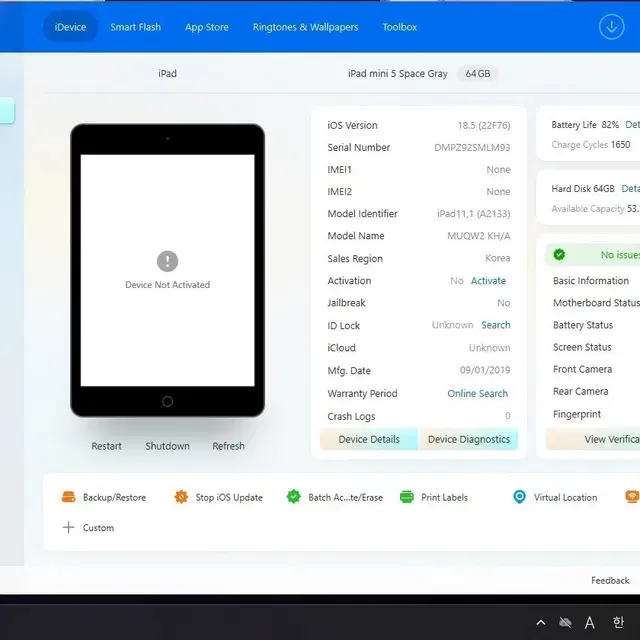Click the Shutdown button
This screenshot has height=640, width=640.
[167, 446]
